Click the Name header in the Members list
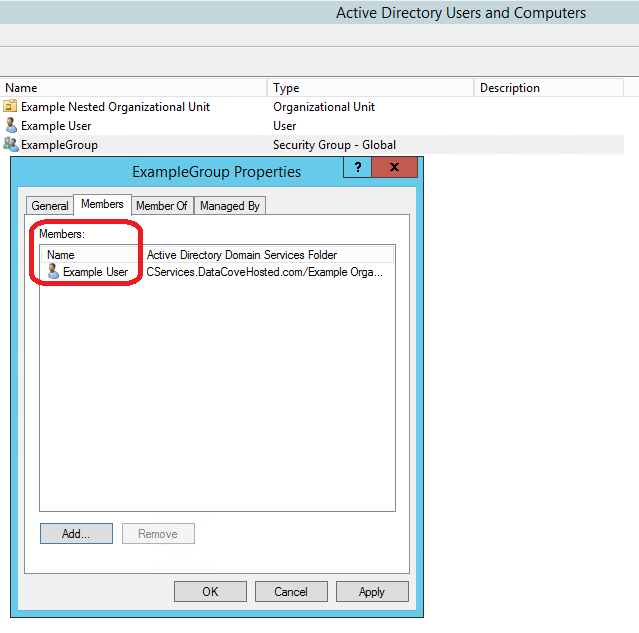 (x=90, y=255)
